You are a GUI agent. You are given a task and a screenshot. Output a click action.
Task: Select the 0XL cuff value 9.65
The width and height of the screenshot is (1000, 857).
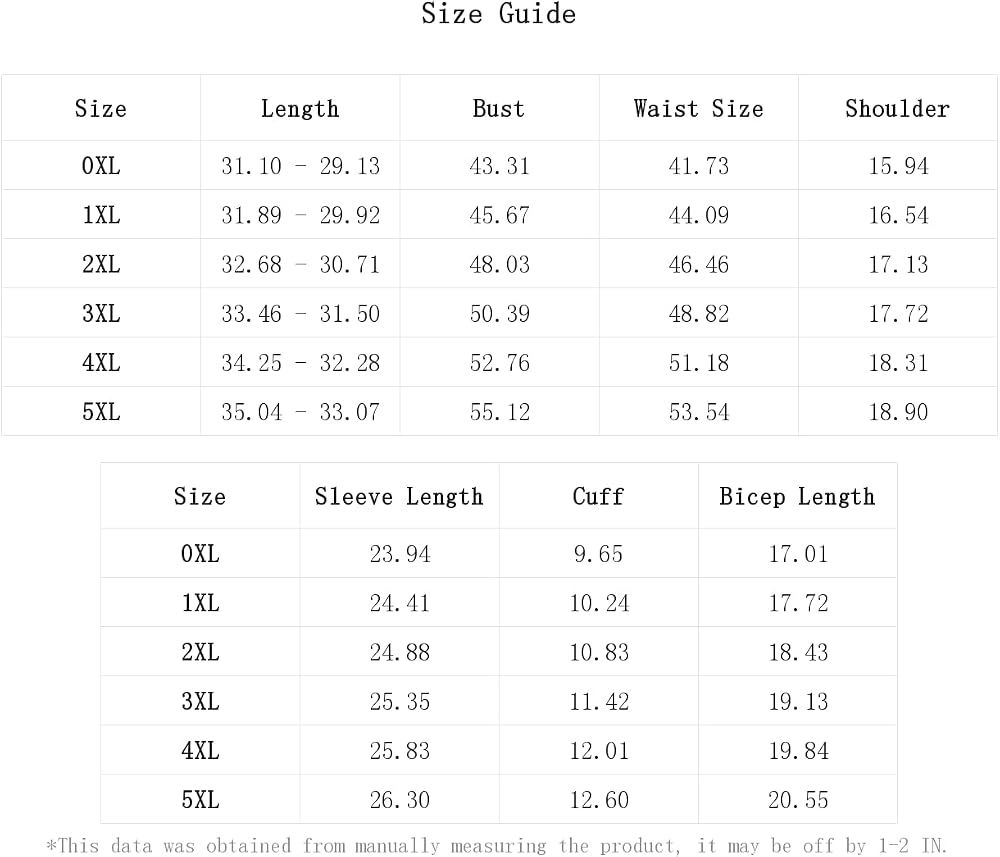598,554
